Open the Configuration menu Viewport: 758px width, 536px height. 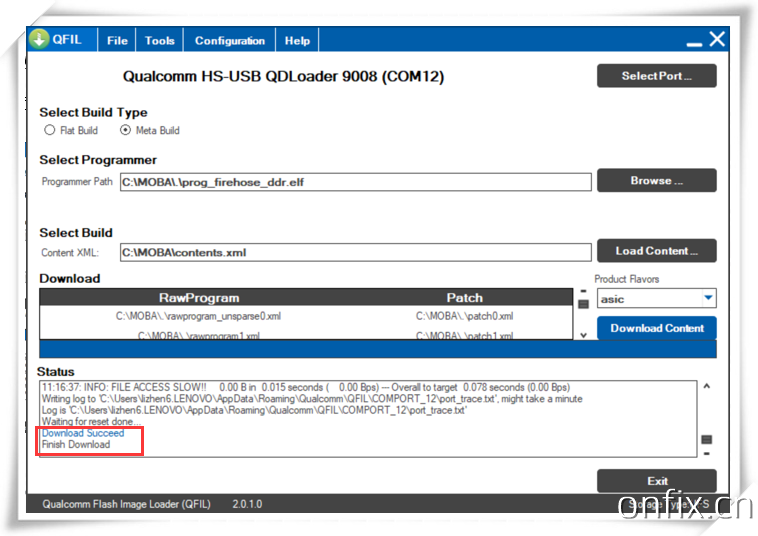pyautogui.click(x=229, y=41)
